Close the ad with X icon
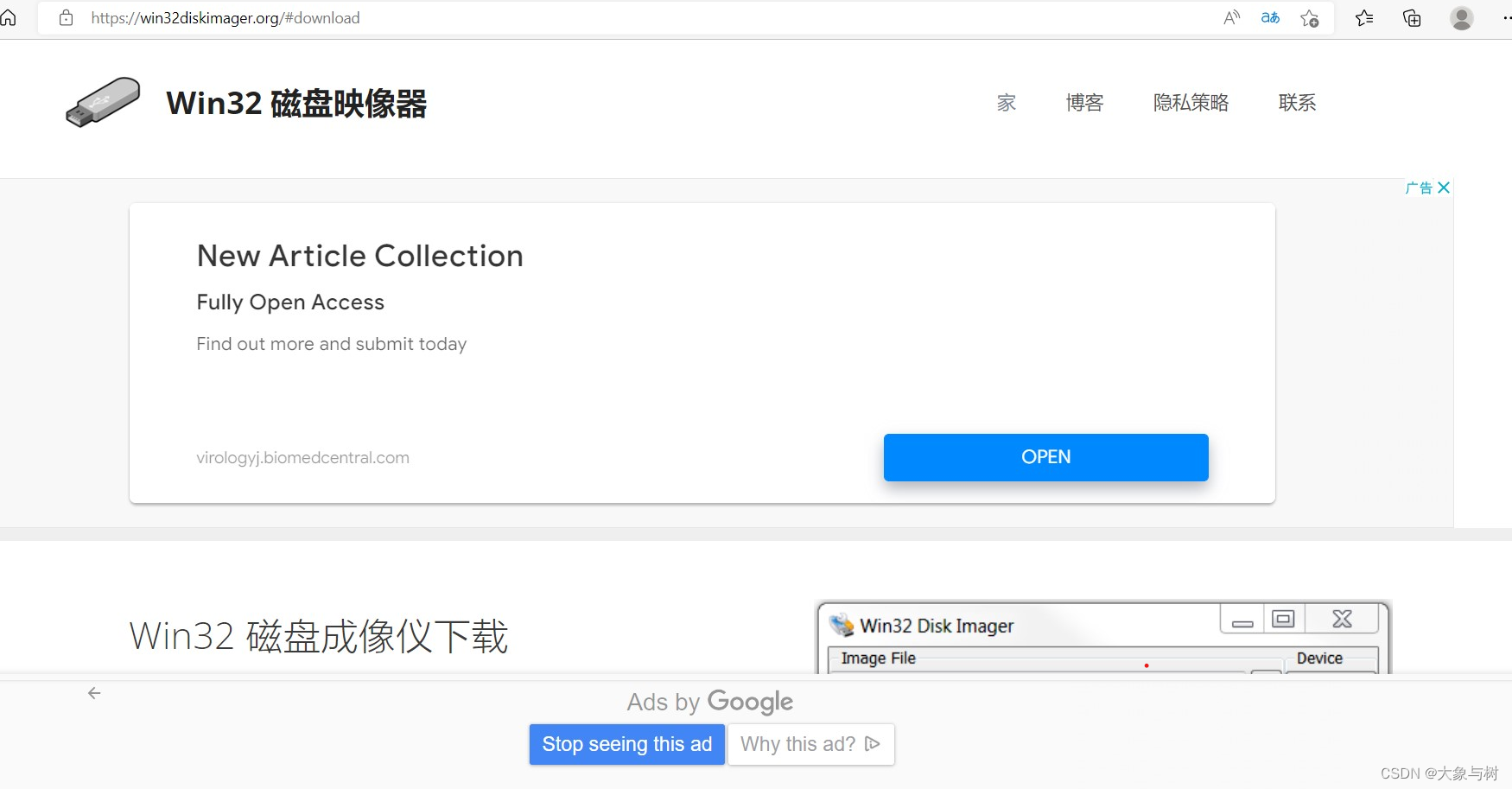Viewport: 1512px width, 789px height. (x=1444, y=188)
